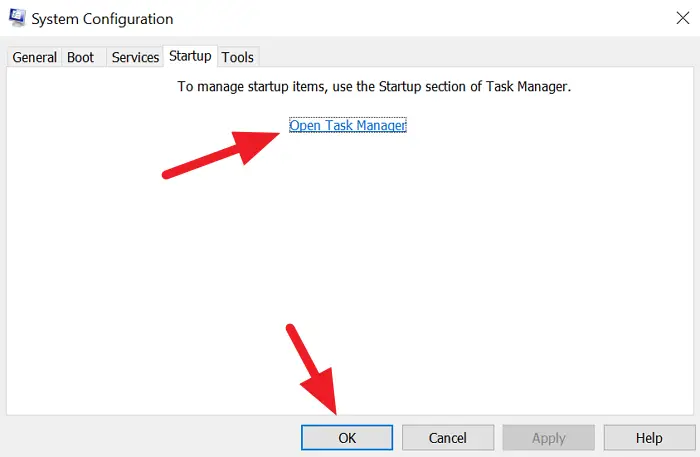Switch to the General tab
Screen dimensions: 700x457
[x=34, y=57]
